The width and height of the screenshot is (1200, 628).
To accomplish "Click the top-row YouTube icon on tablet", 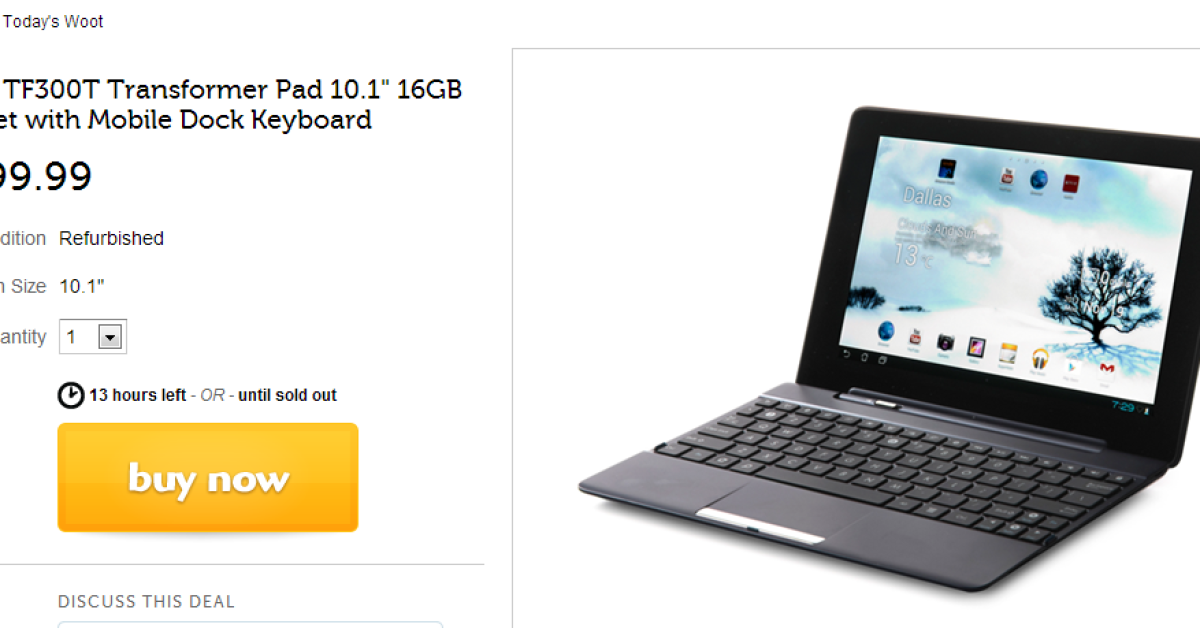I will pos(1005,177).
